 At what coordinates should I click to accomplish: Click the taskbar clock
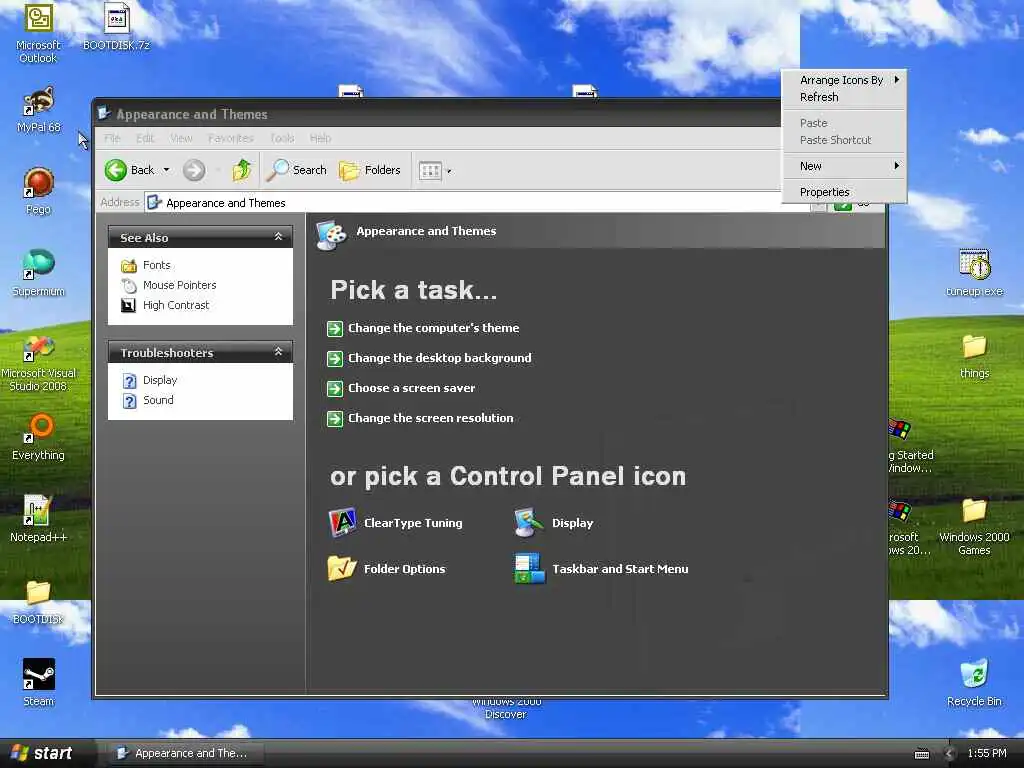pyautogui.click(x=986, y=753)
